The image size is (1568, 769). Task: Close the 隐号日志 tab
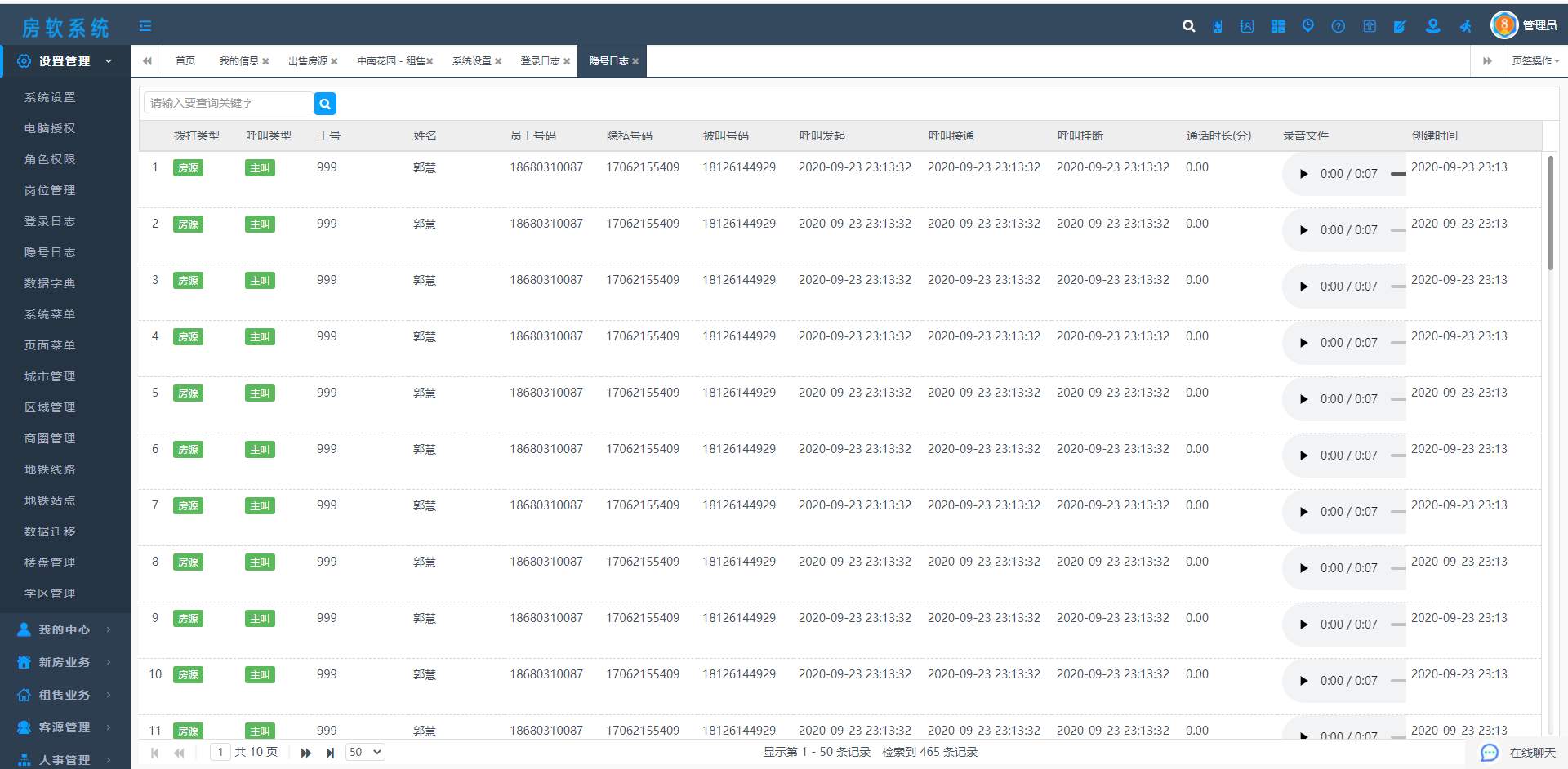click(x=635, y=61)
